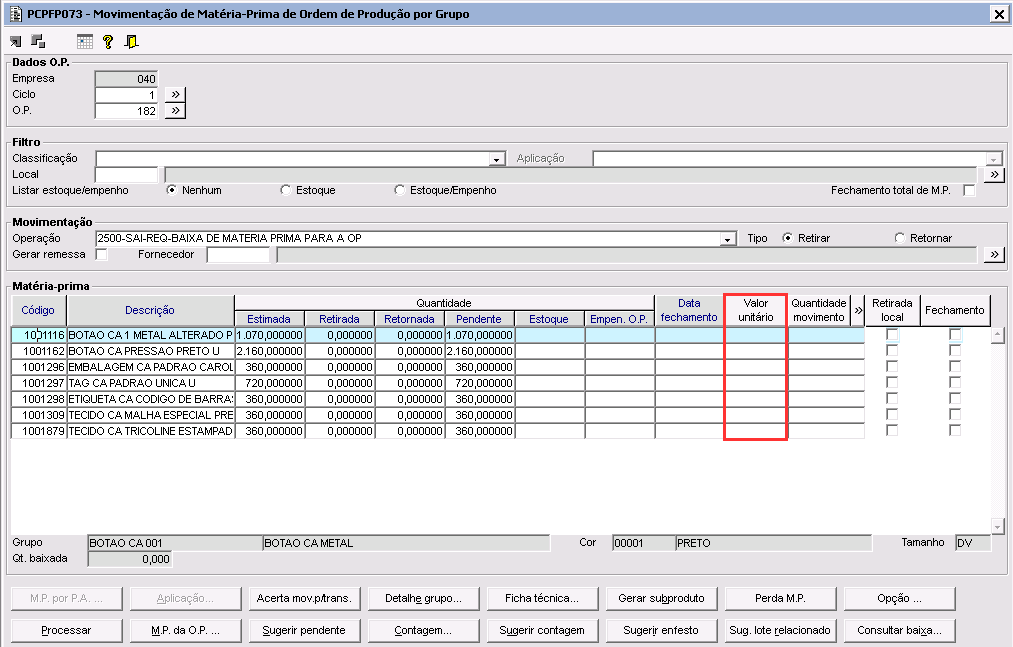Open the lookup arrow beside Ciclo field

pyautogui.click(x=175, y=94)
